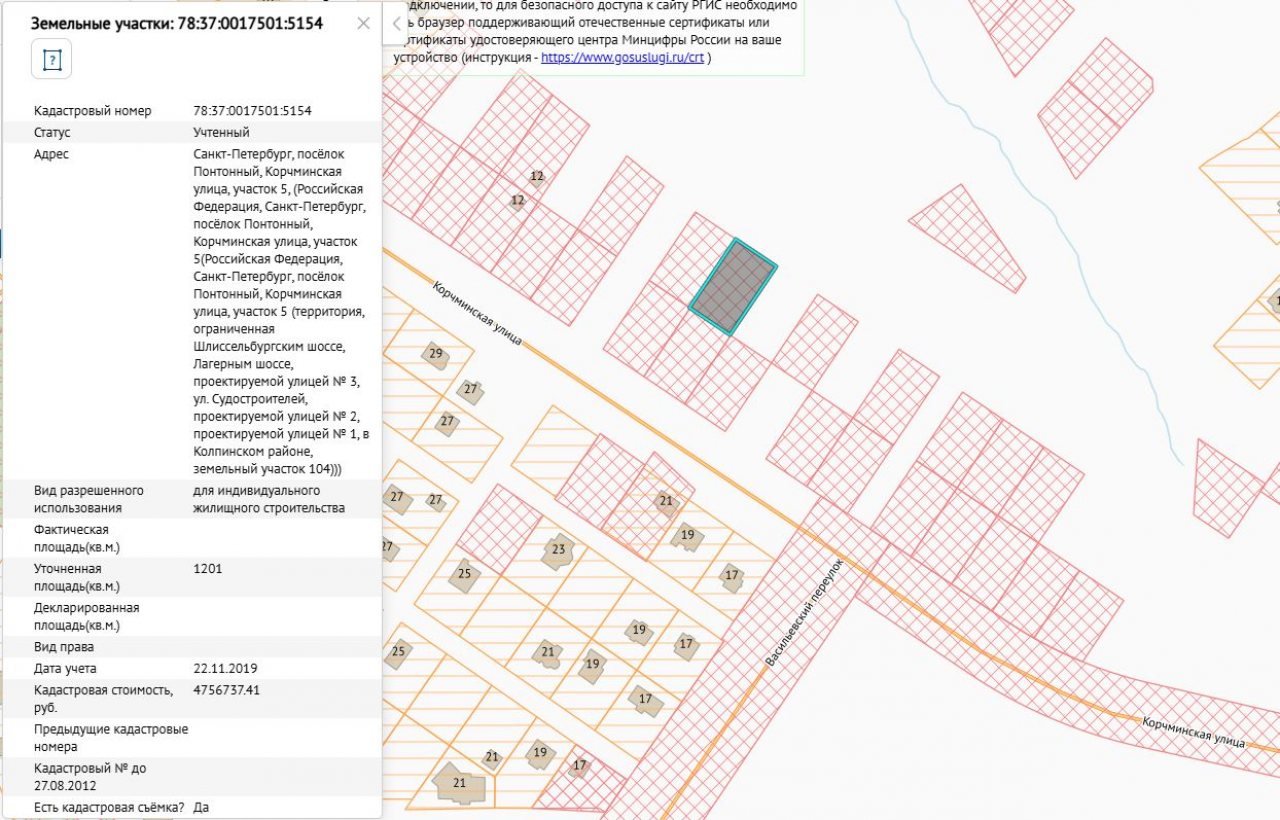Close the Земельные участки info panel
This screenshot has width=1280, height=820.
(x=363, y=23)
